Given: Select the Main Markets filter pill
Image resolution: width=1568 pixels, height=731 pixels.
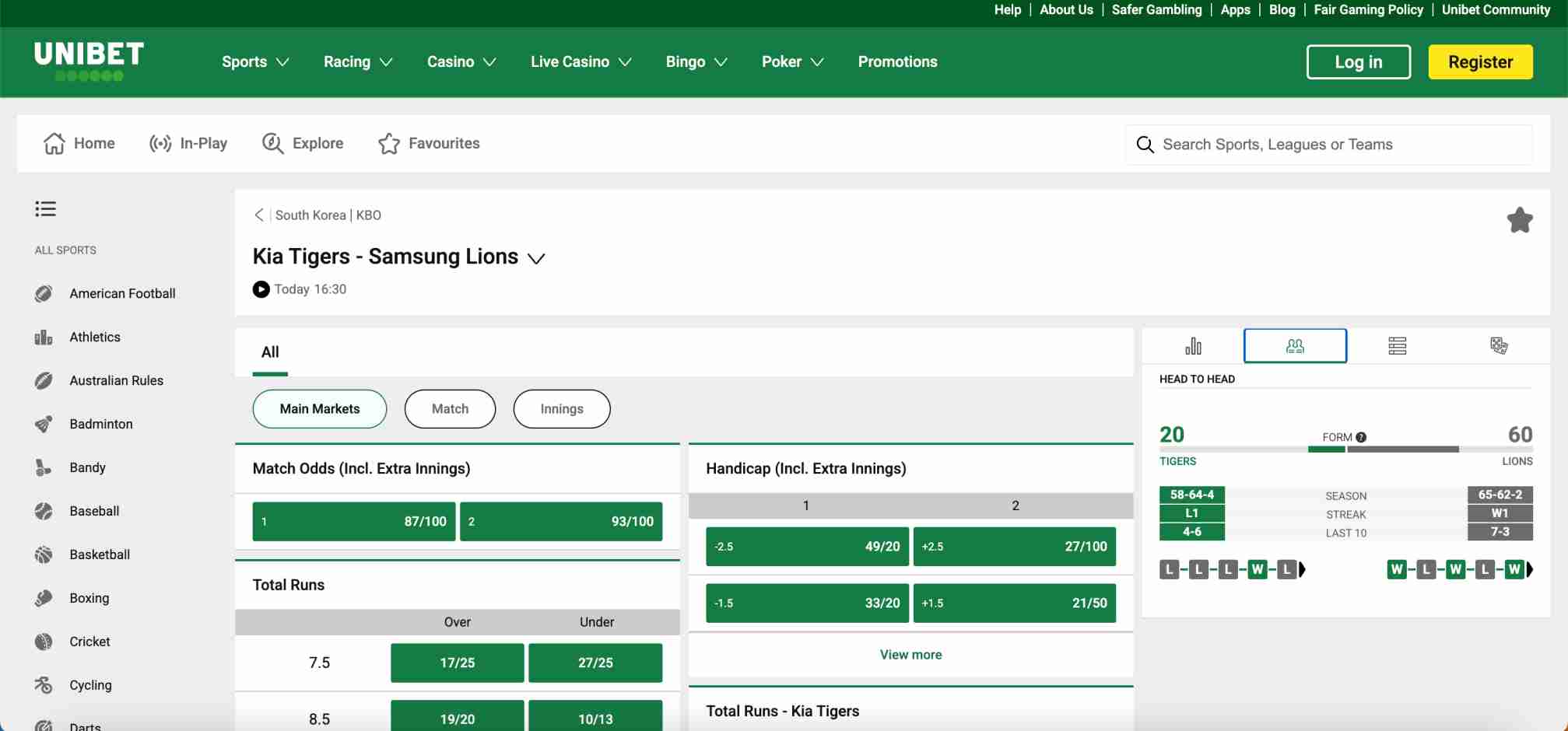Looking at the screenshot, I should pyautogui.click(x=320, y=409).
